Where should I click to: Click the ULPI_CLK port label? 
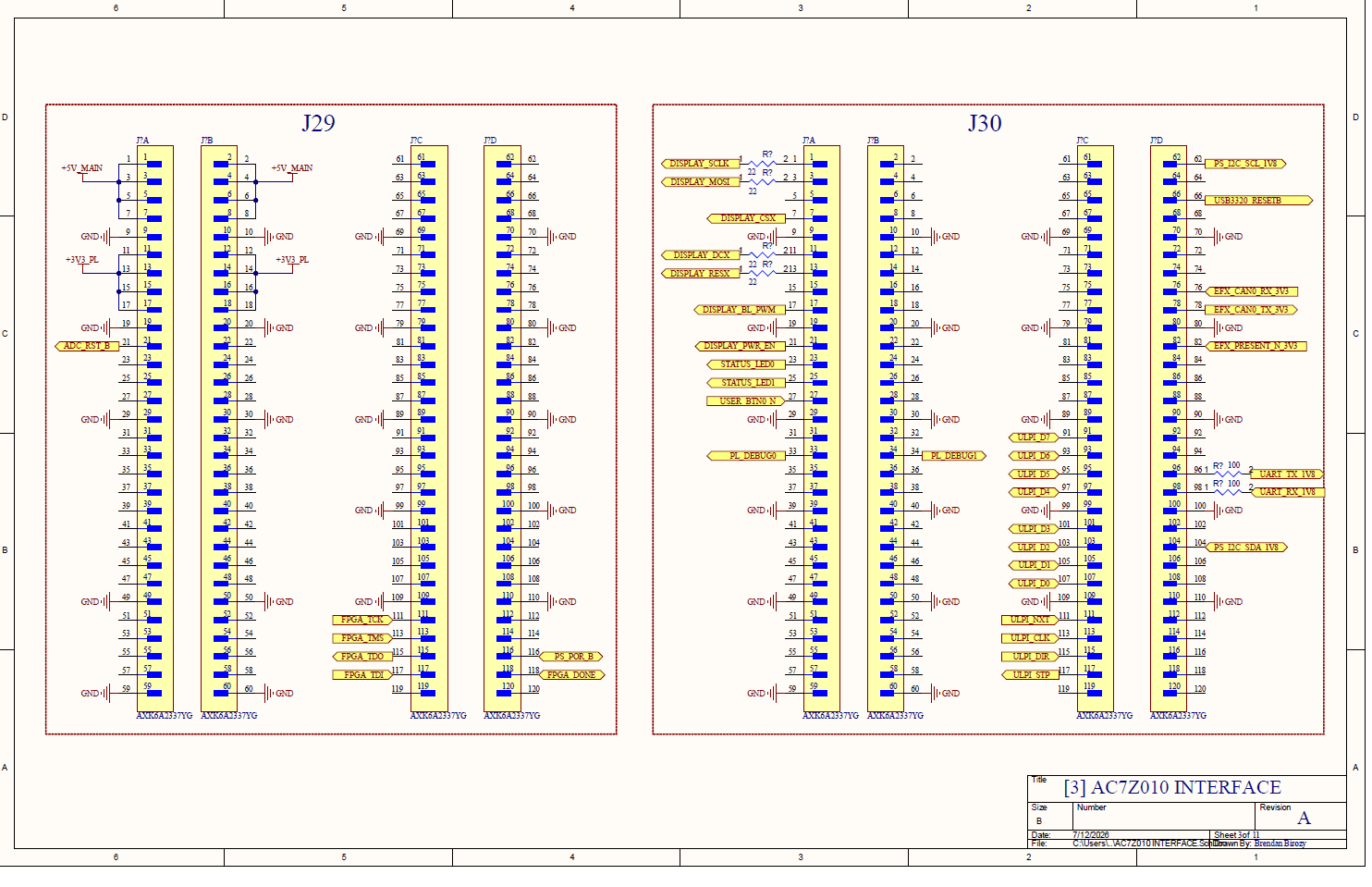[x=1029, y=638]
